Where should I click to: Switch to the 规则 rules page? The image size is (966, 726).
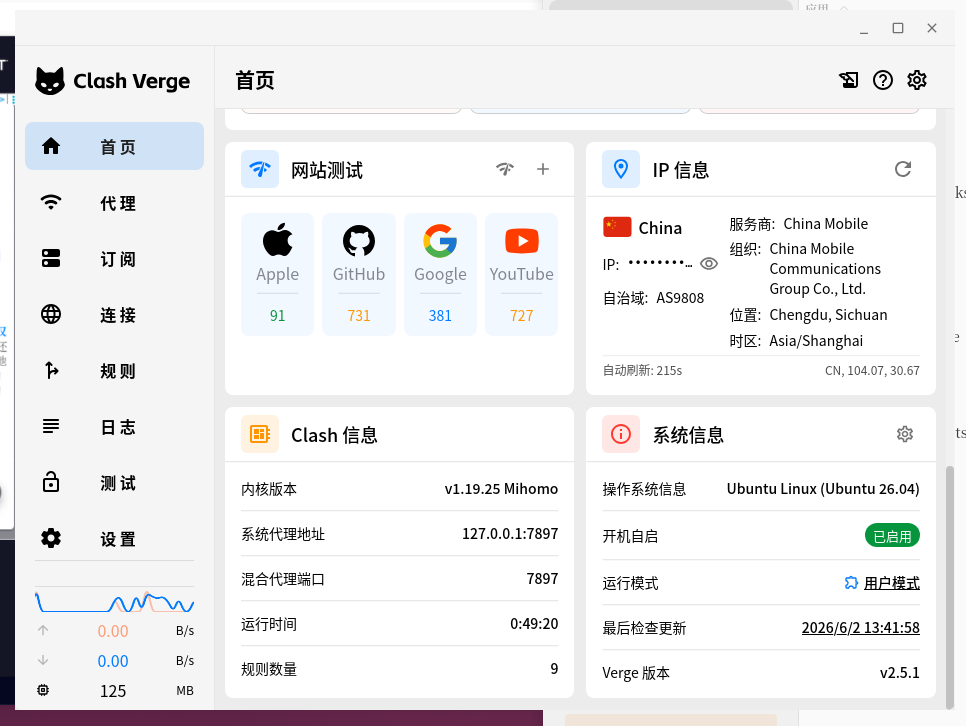click(114, 370)
